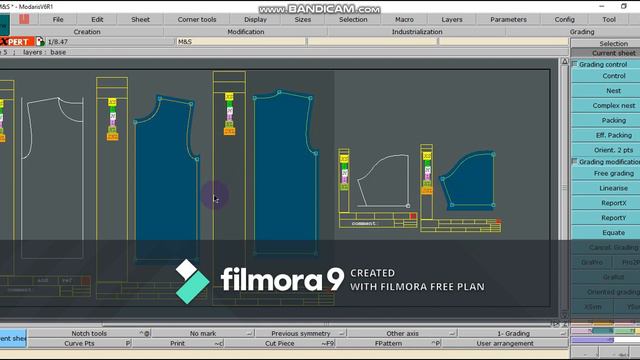Click the M&S name input field

point(241,42)
